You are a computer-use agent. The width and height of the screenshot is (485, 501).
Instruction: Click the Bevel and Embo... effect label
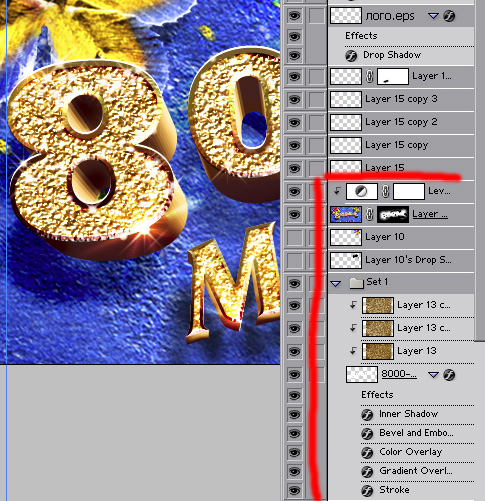(416, 433)
